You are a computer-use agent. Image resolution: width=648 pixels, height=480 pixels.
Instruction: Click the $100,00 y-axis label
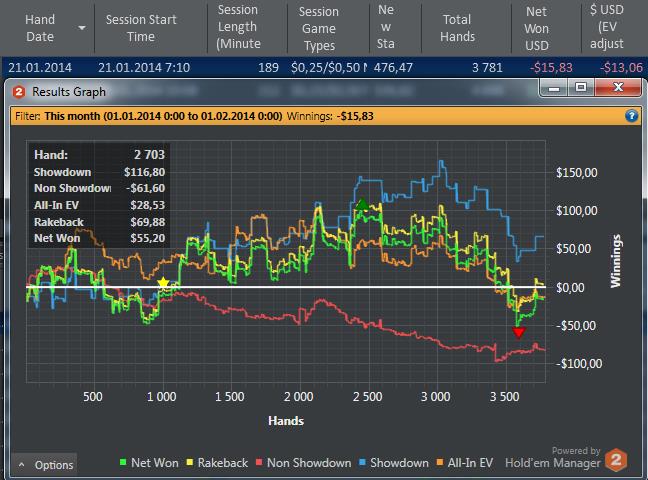[577, 211]
